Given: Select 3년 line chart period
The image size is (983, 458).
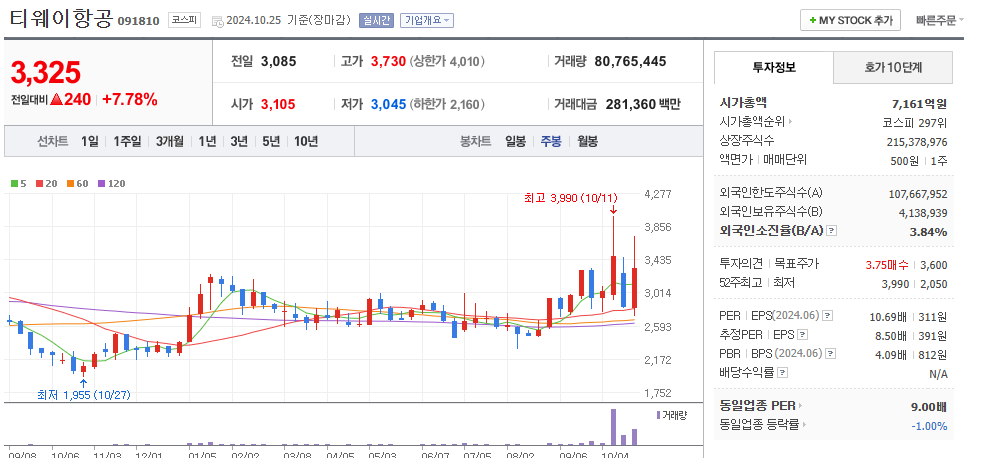Looking at the screenshot, I should (239, 142).
